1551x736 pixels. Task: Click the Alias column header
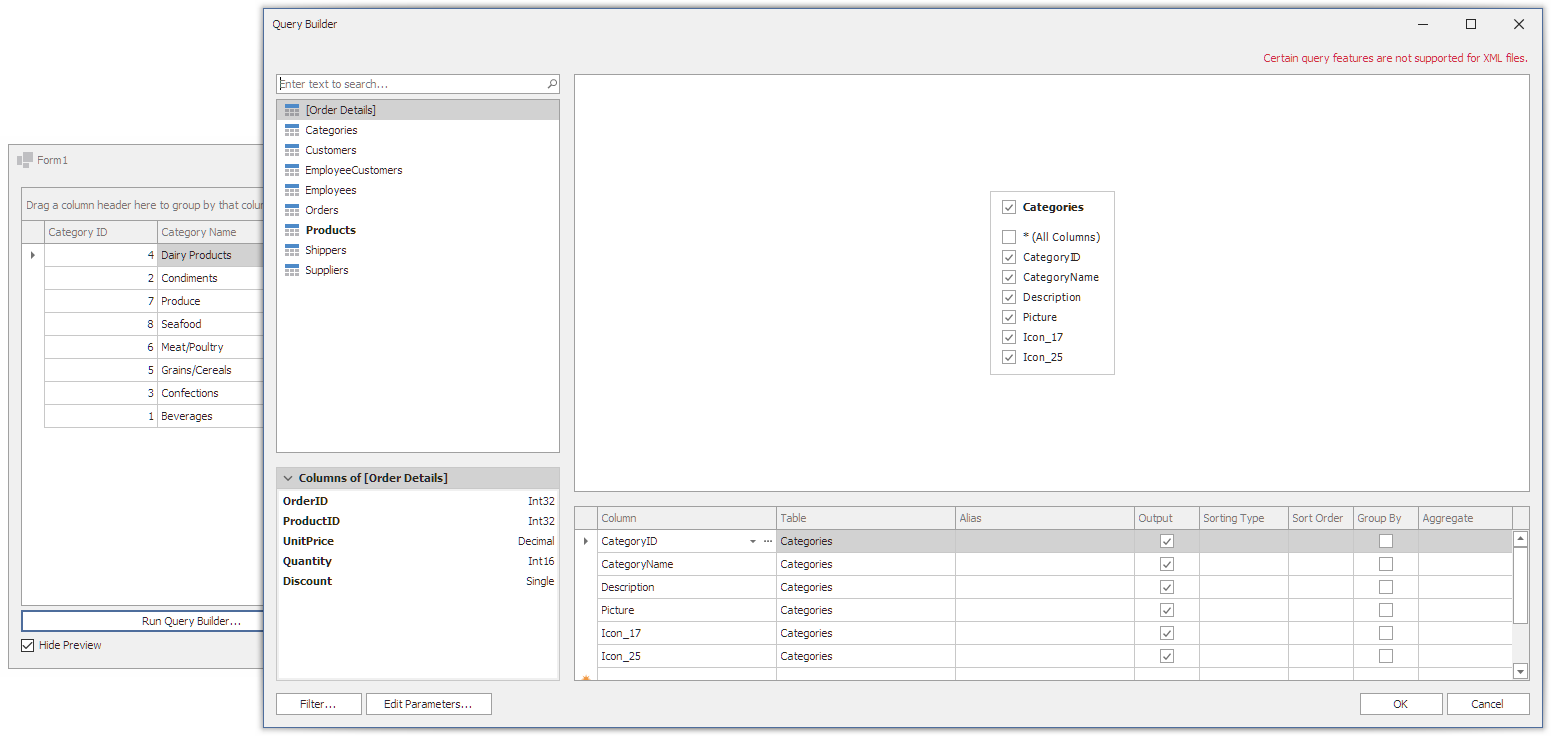(x=1045, y=518)
